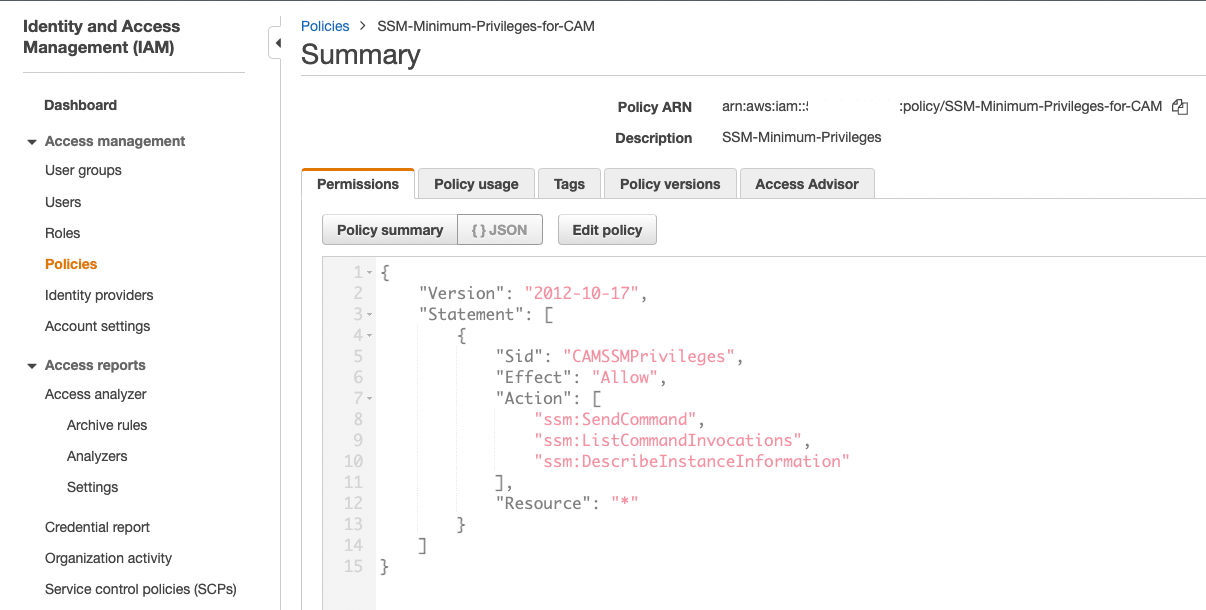1206x610 pixels.
Task: View the Policy versions tab
Action: pos(669,184)
